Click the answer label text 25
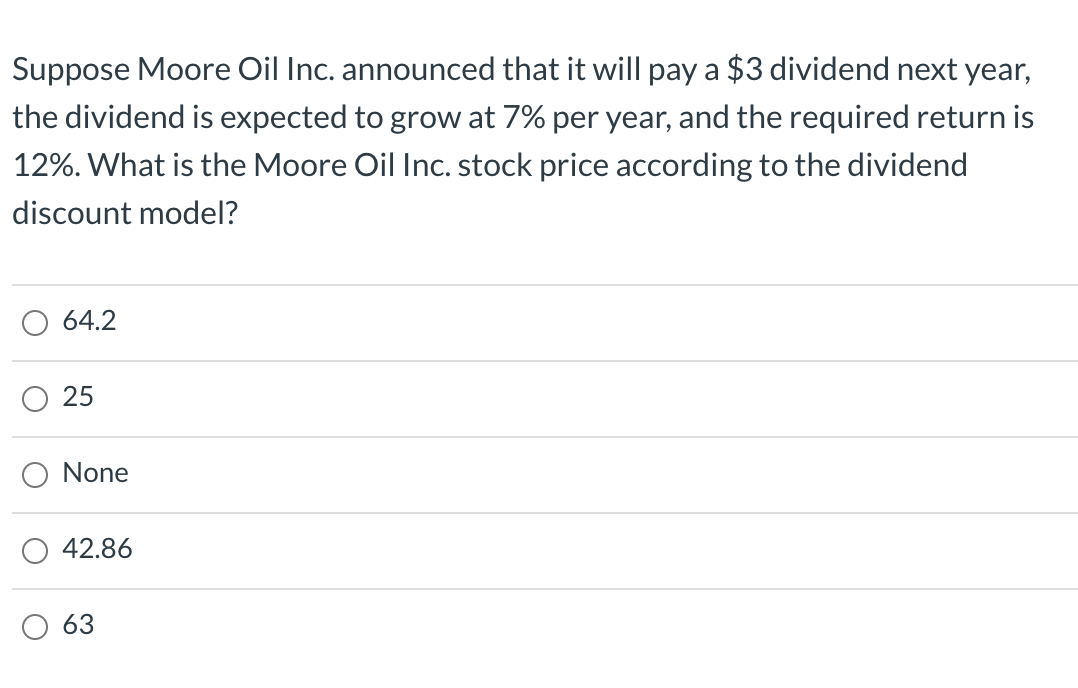1078x688 pixels. pos(80,397)
